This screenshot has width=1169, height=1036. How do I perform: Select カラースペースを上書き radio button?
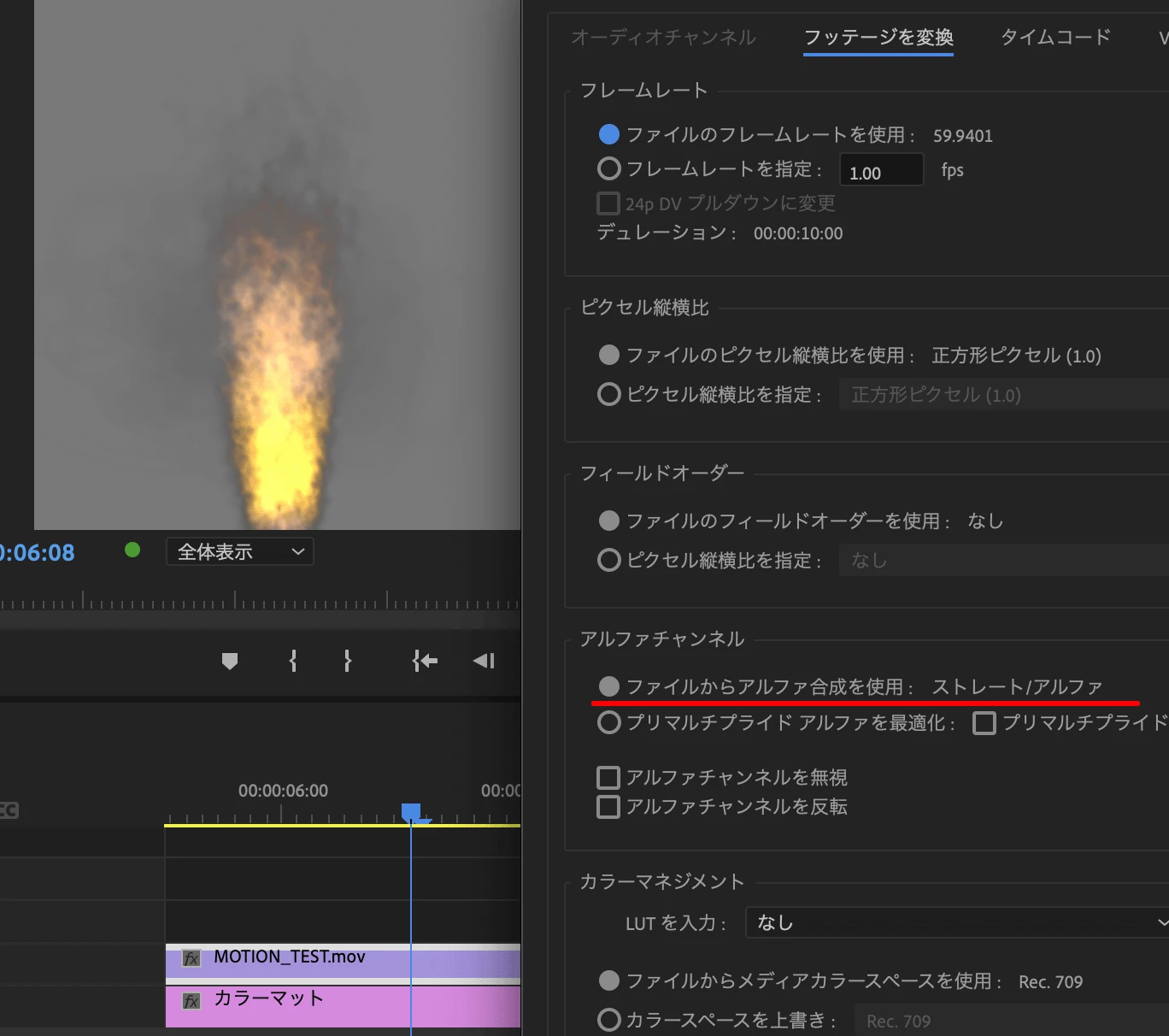pos(609,1020)
